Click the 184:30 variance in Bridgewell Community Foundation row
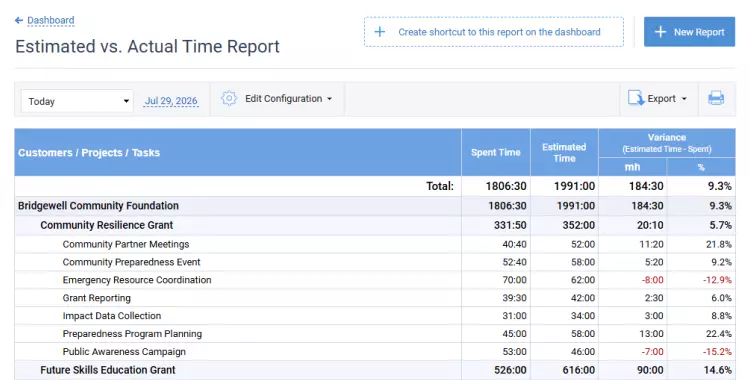Screen dimensions: 750x380 tap(647, 206)
